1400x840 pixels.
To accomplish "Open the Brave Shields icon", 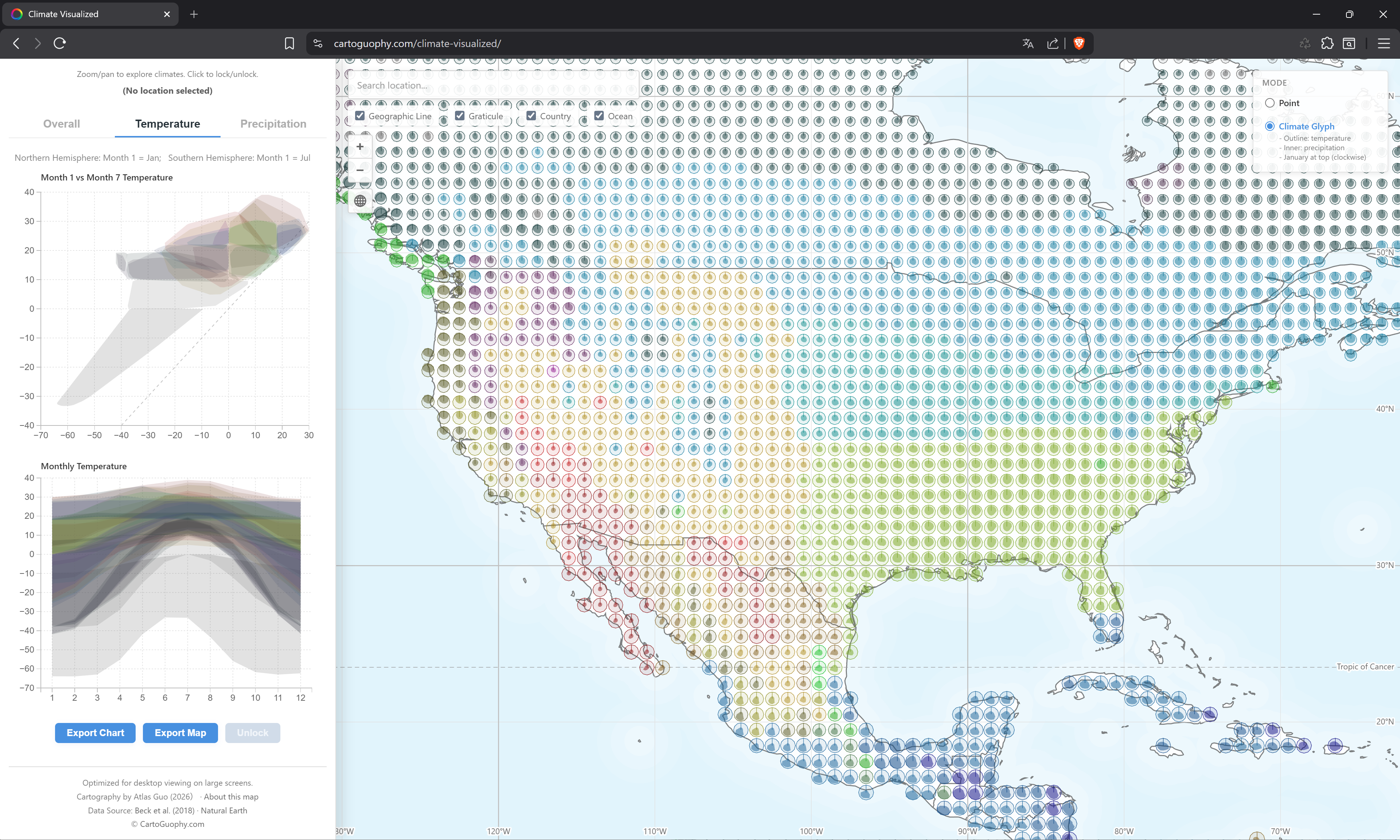I will pyautogui.click(x=1078, y=43).
